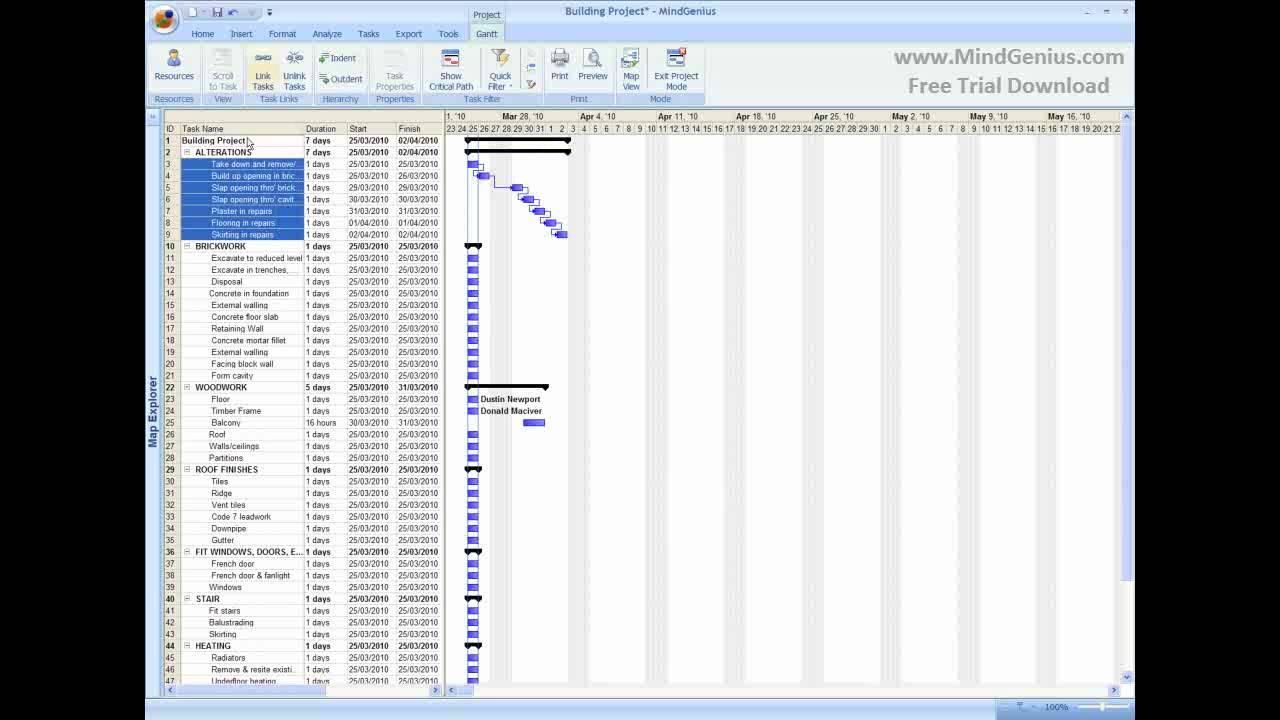Collapse the WOODWORK task group
Viewport: 1280px width, 720px height.
point(187,387)
